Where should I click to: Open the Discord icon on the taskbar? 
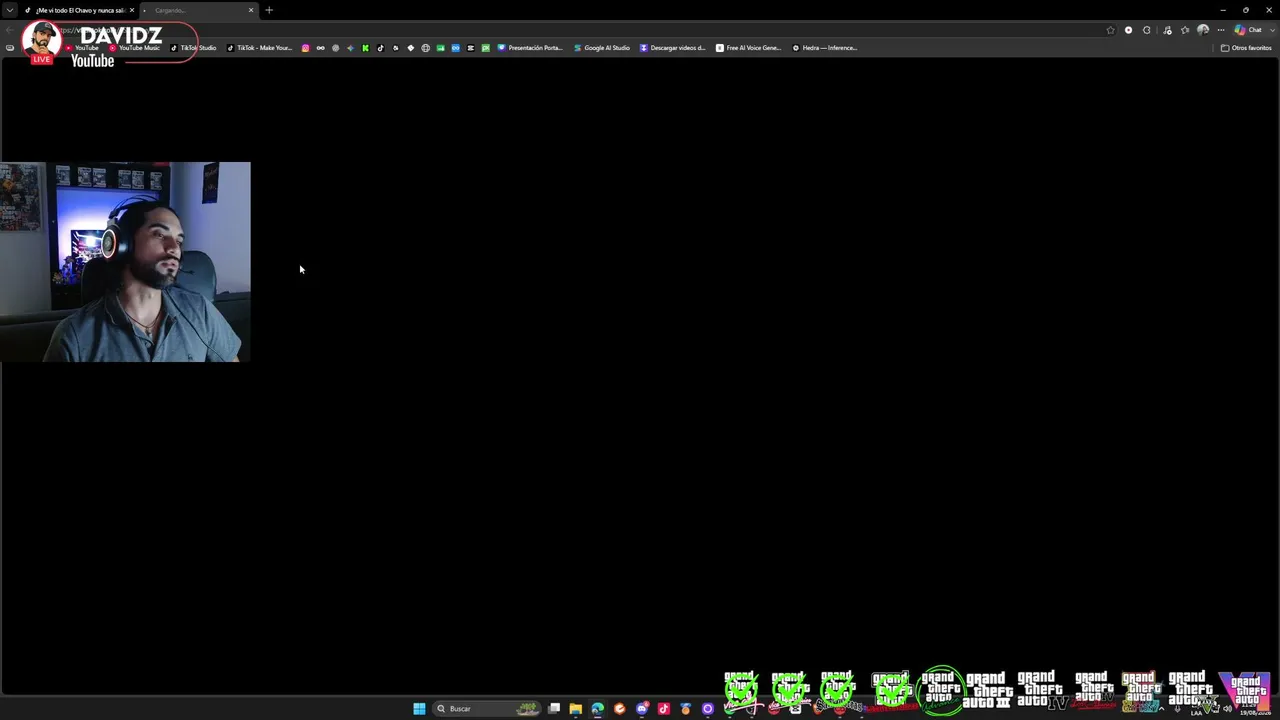pyautogui.click(x=642, y=709)
